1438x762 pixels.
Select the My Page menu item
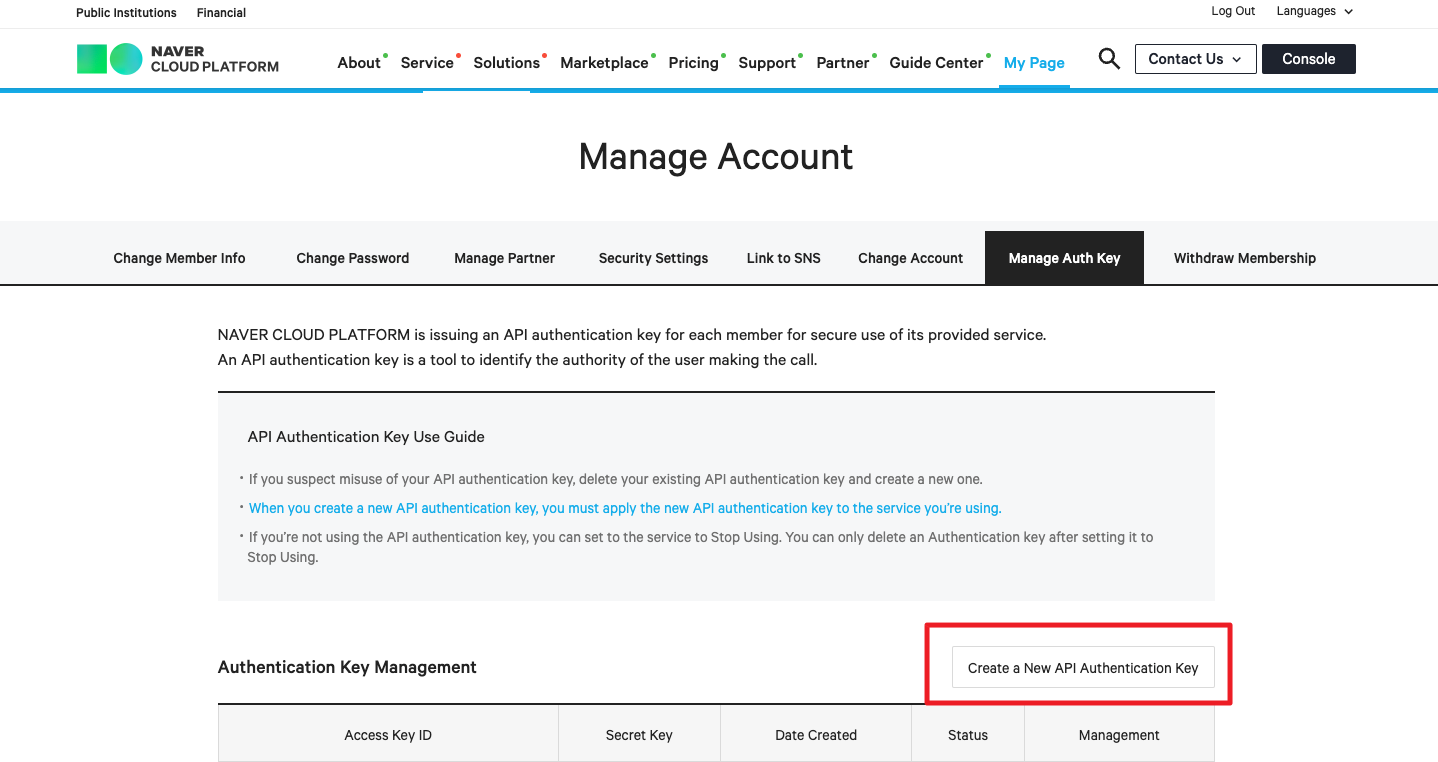[1034, 63]
